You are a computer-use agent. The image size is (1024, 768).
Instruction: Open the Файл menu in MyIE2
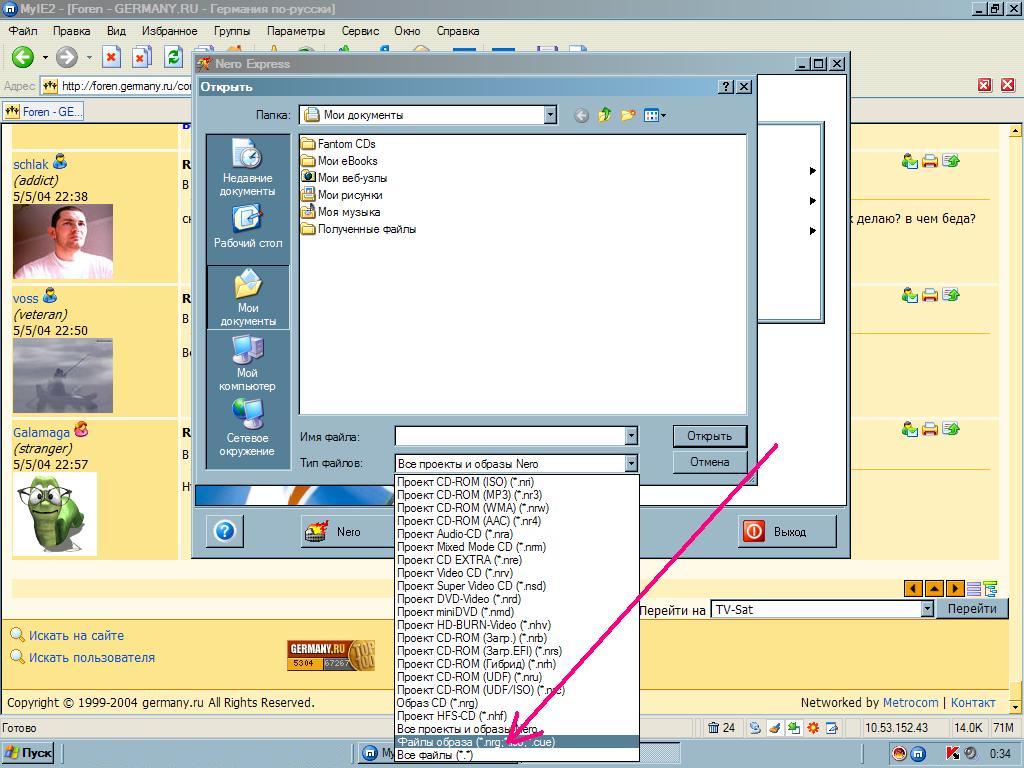23,31
